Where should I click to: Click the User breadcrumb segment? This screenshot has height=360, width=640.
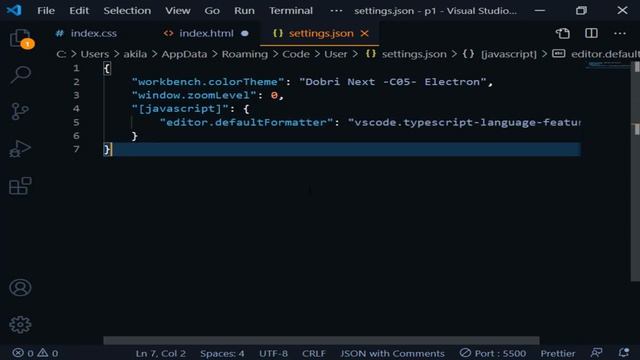[336, 54]
